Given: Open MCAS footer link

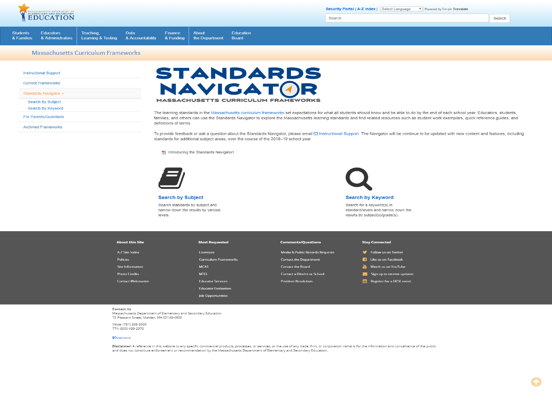Looking at the screenshot, I should [x=204, y=267].
